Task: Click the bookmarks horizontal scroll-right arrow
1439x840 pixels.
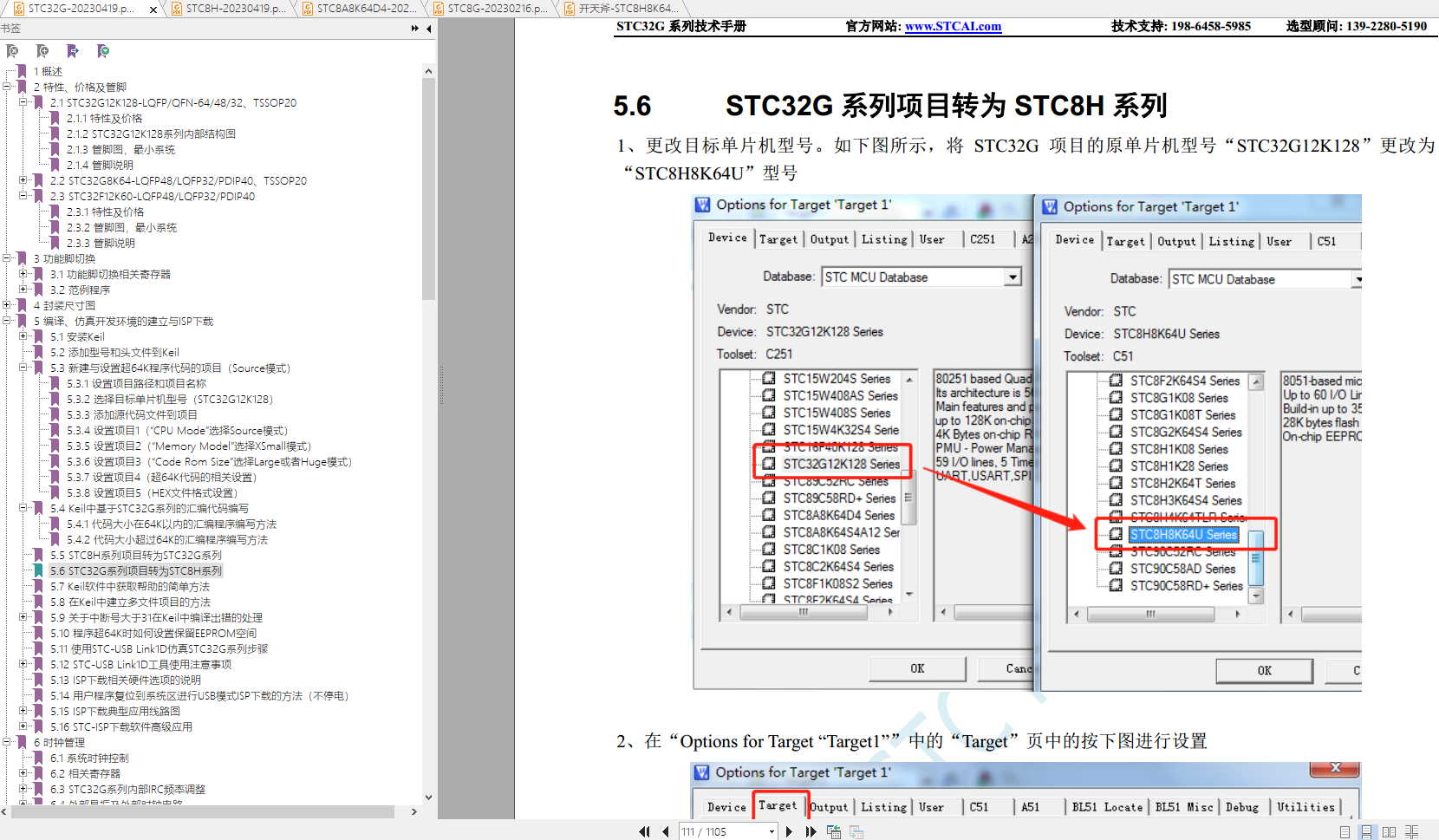Action: (414, 811)
